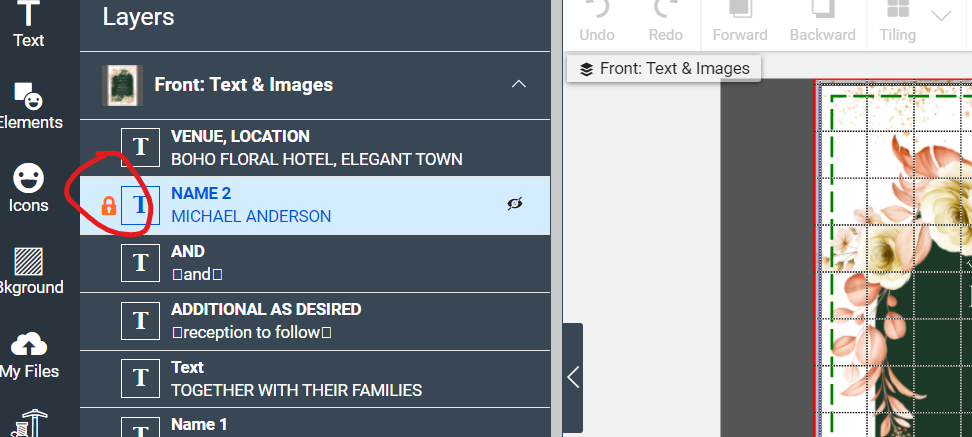The height and width of the screenshot is (437, 972).
Task: Open the Icons panel
Action: (x=29, y=189)
